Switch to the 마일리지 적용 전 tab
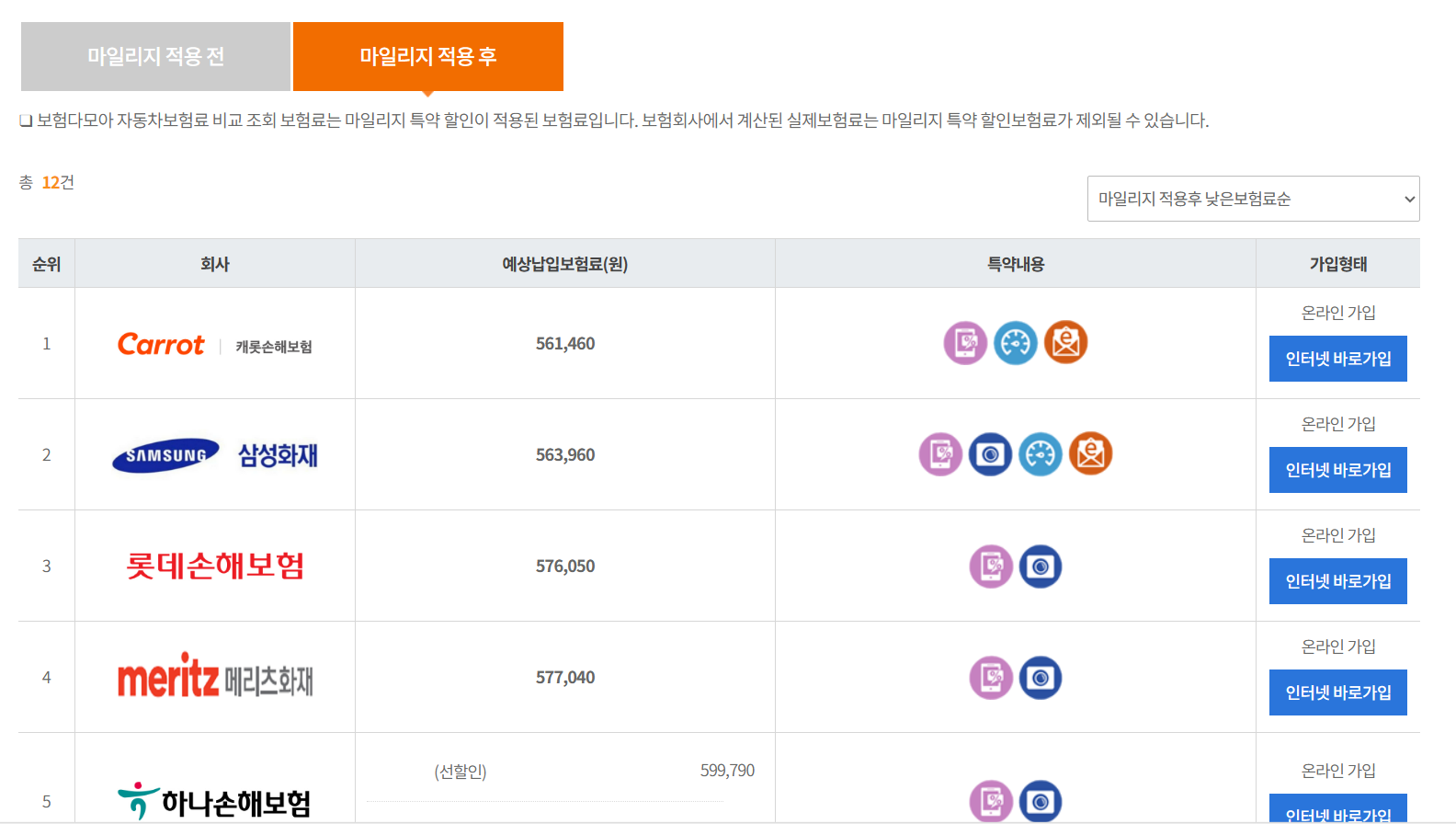Image resolution: width=1456 pixels, height=824 pixels. [155, 56]
